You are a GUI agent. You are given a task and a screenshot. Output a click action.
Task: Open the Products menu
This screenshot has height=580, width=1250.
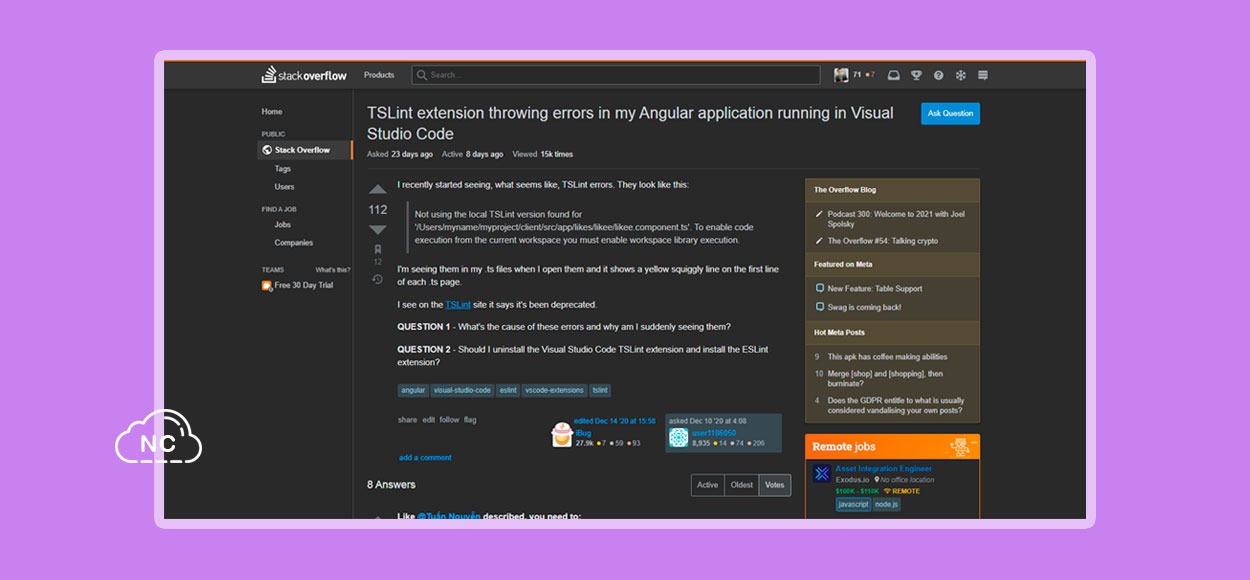pos(379,75)
